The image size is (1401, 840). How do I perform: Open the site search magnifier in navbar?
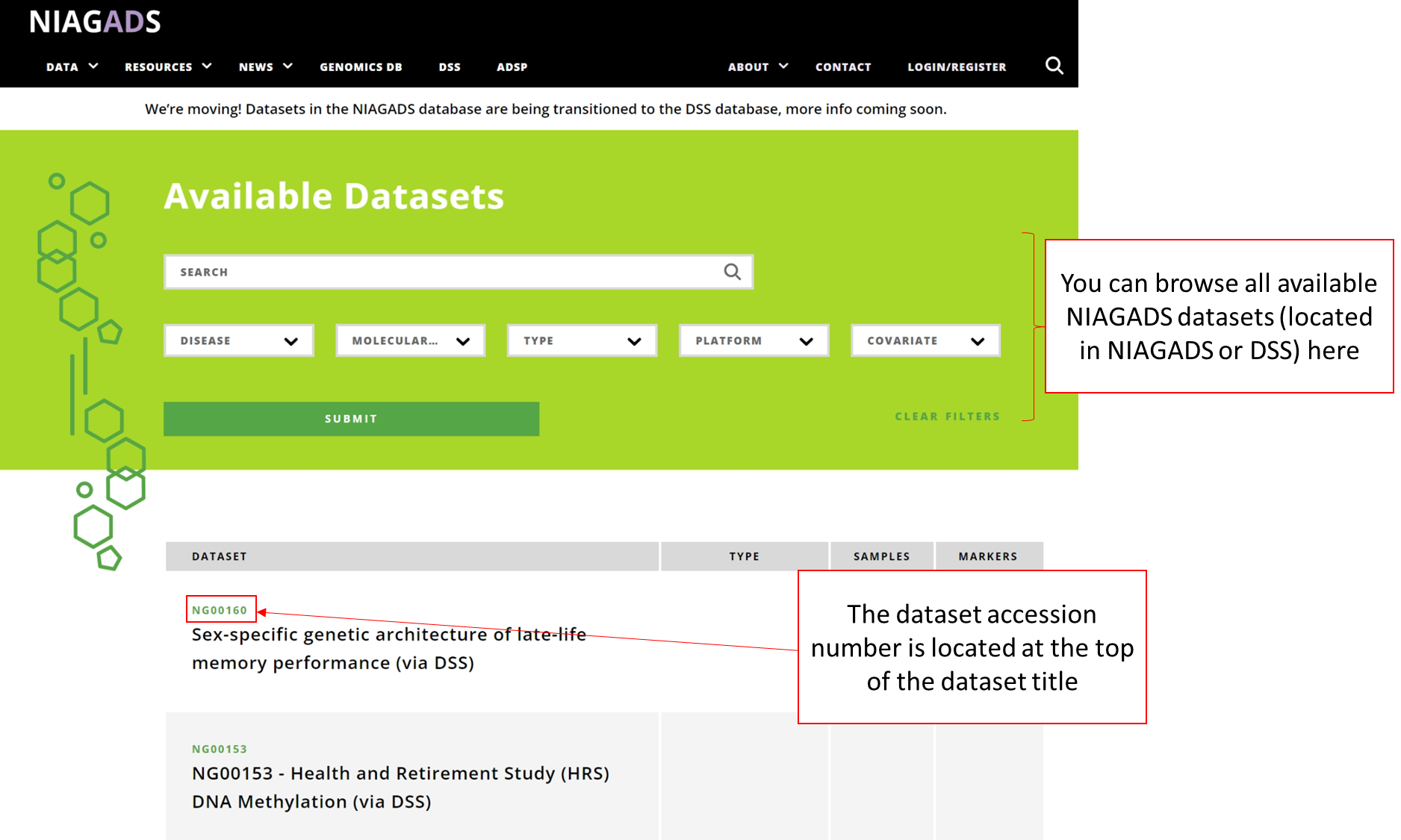[1054, 66]
